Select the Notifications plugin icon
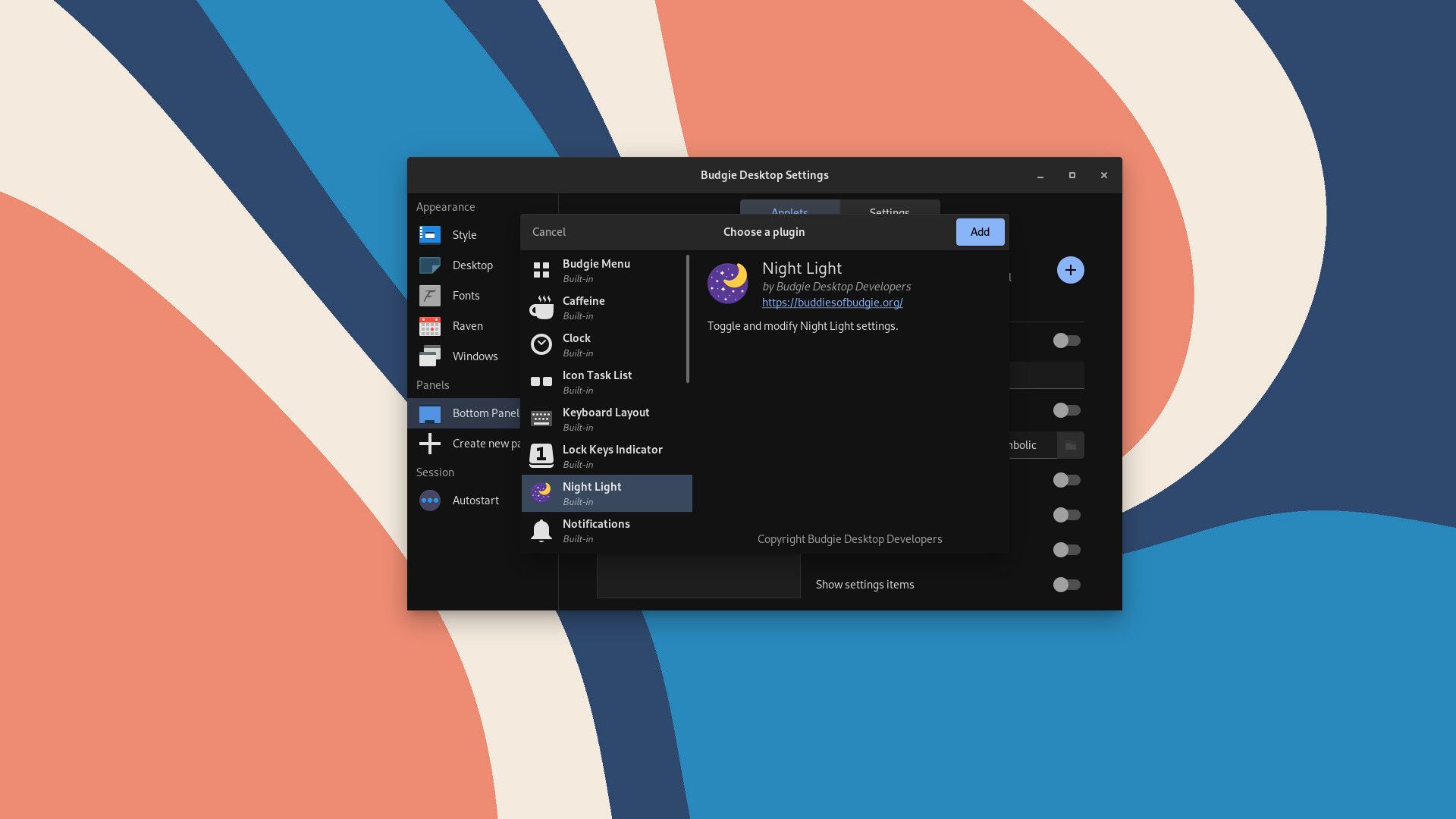The image size is (1456, 819). [541, 530]
